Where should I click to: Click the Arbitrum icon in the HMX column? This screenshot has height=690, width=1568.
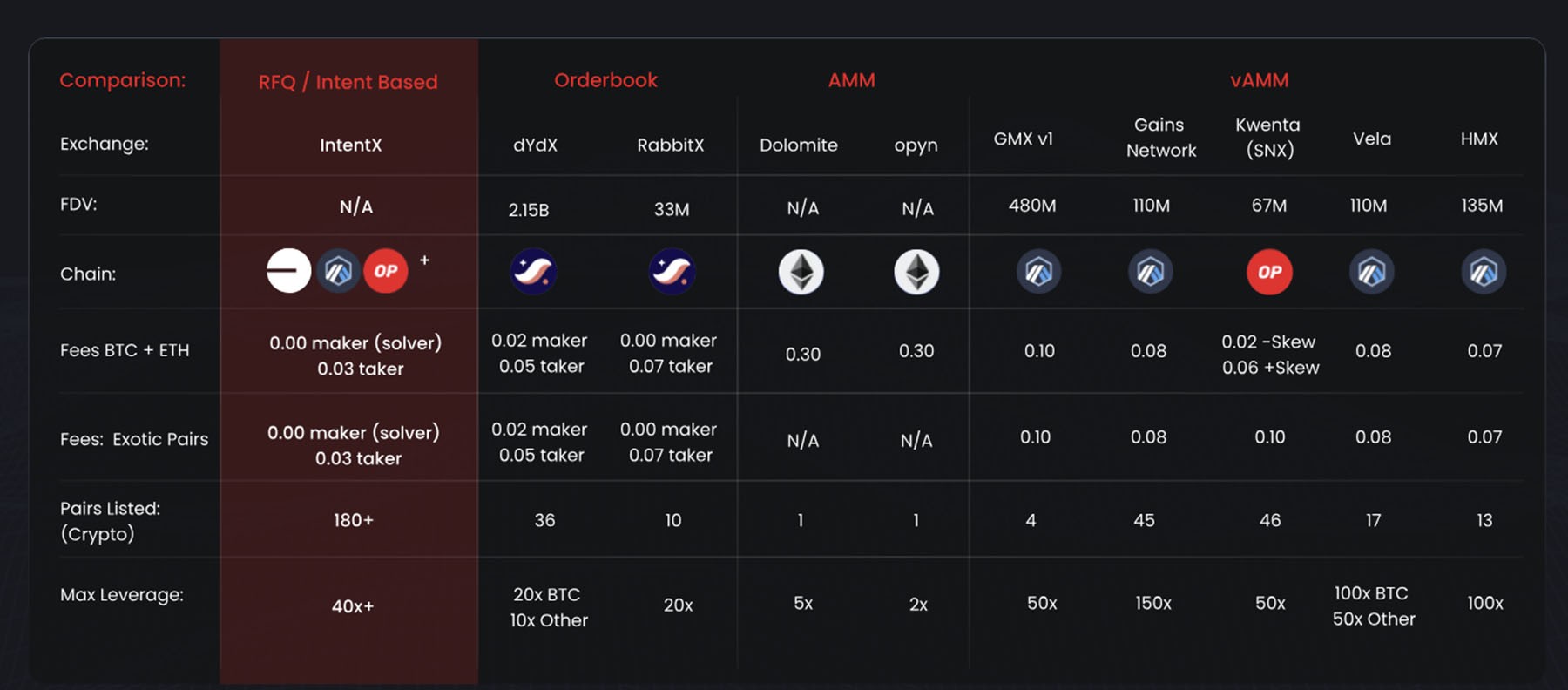coord(1484,272)
